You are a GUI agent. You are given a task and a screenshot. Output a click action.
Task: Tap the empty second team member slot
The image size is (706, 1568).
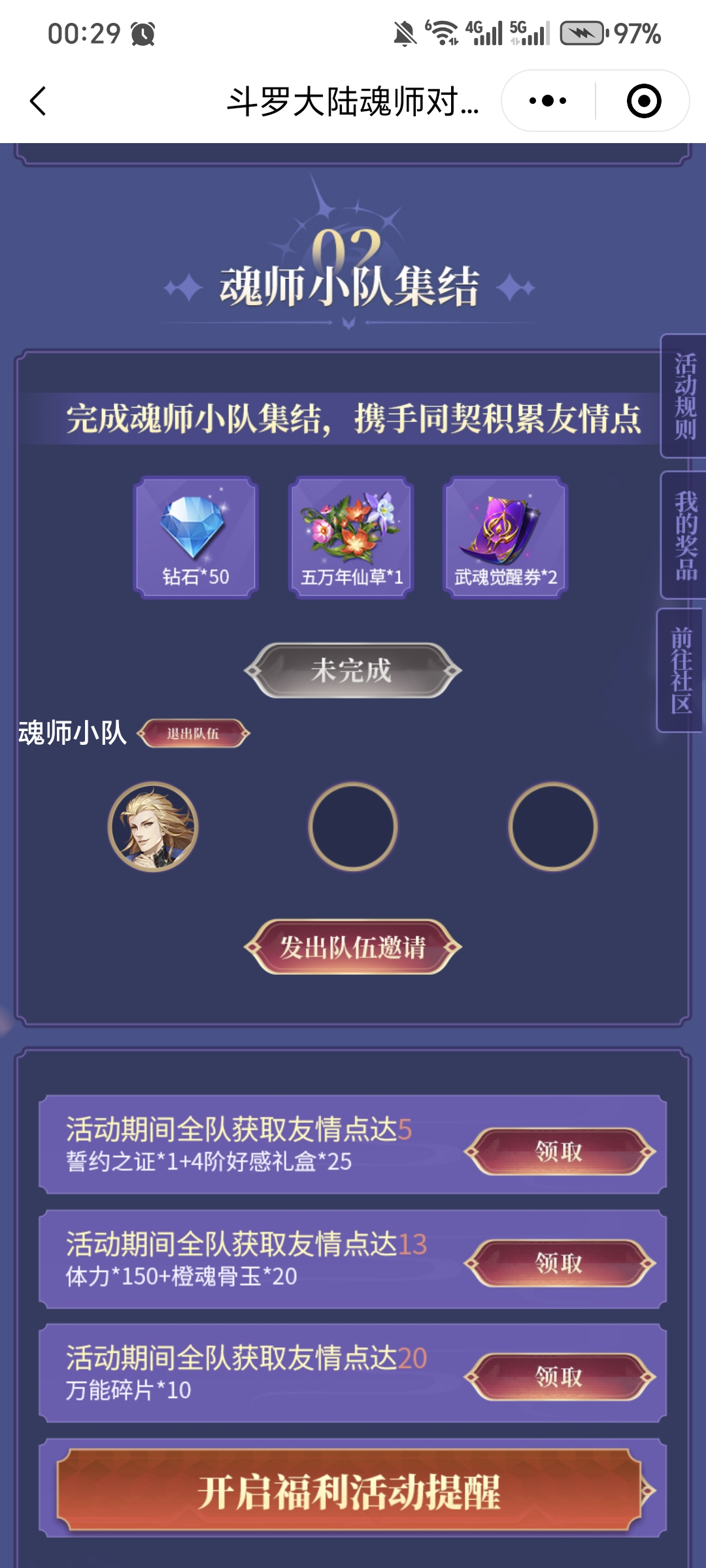pos(353,826)
